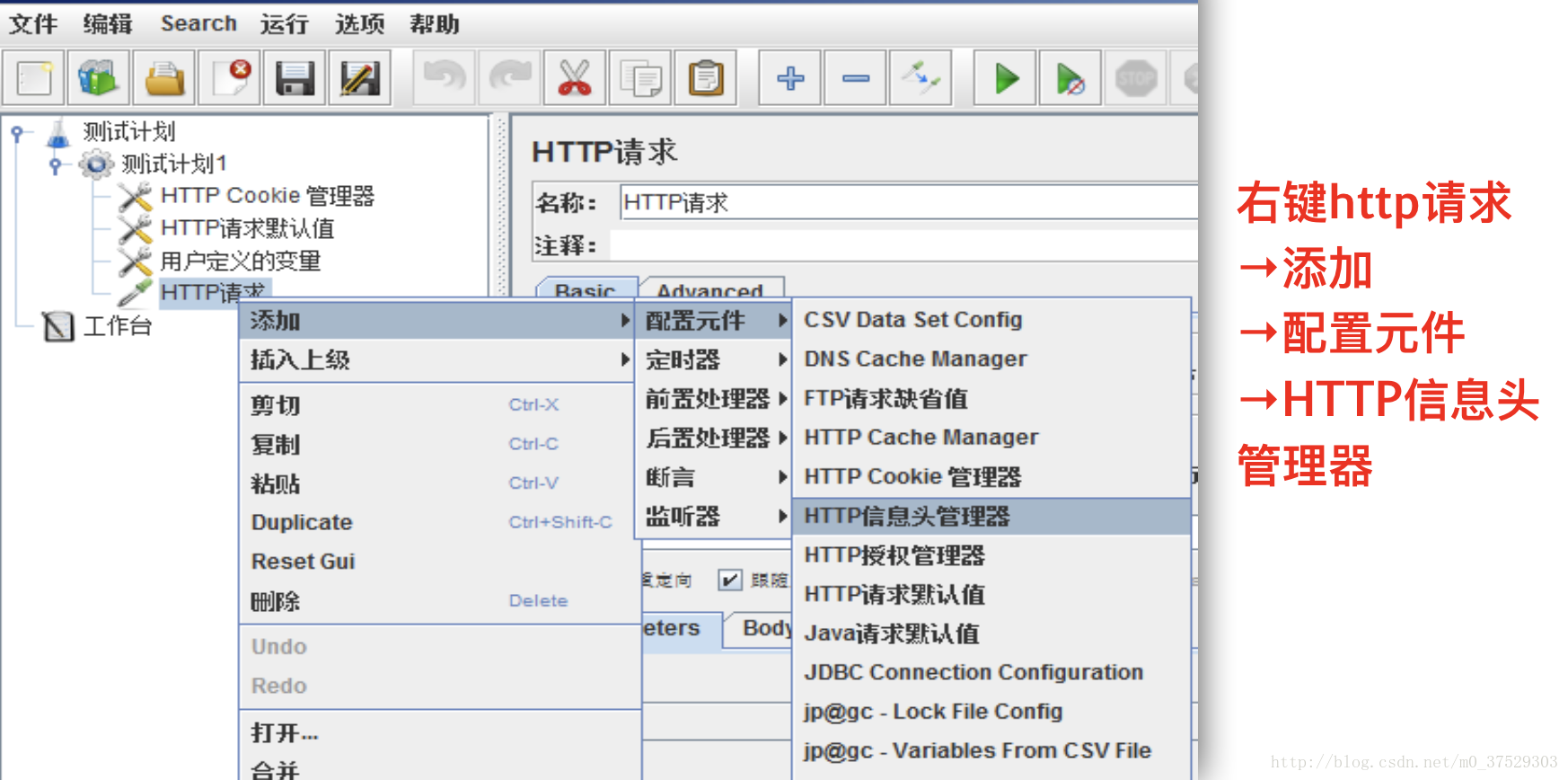Open the 定时器 submenu
The image size is (1568, 780).
713,359
